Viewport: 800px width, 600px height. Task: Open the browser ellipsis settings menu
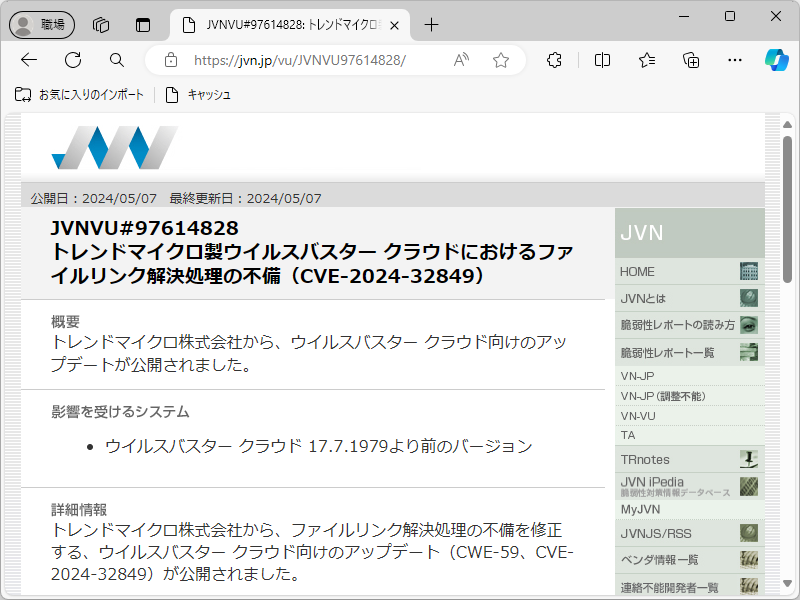(x=735, y=60)
